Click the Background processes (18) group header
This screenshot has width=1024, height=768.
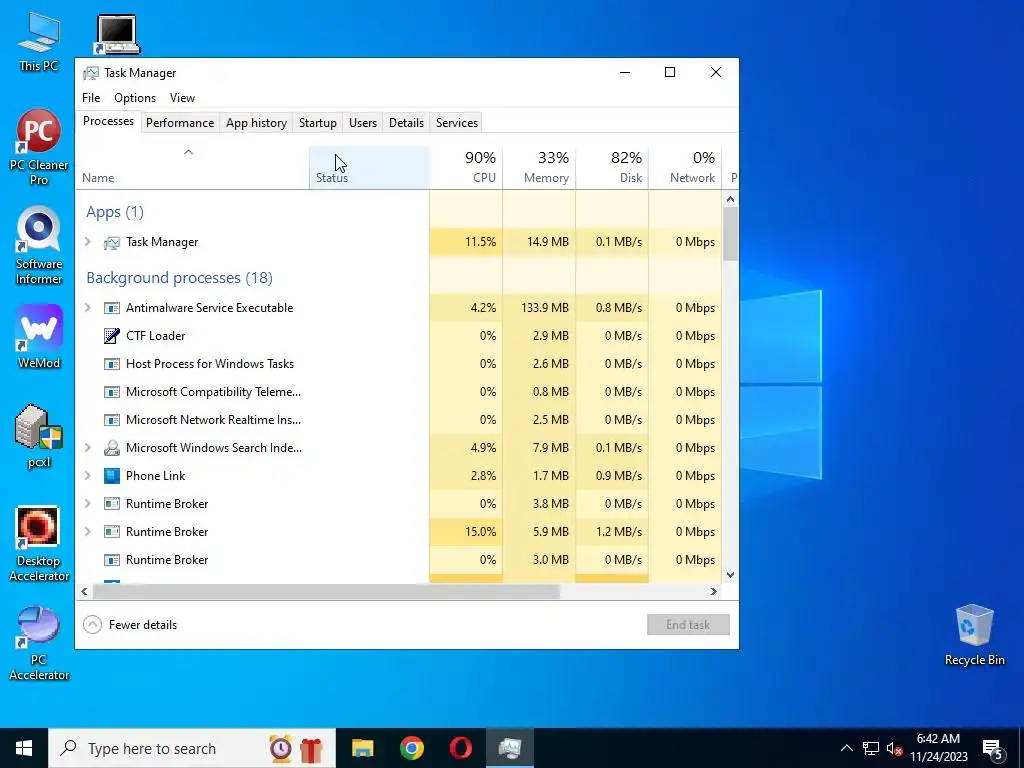[180, 278]
